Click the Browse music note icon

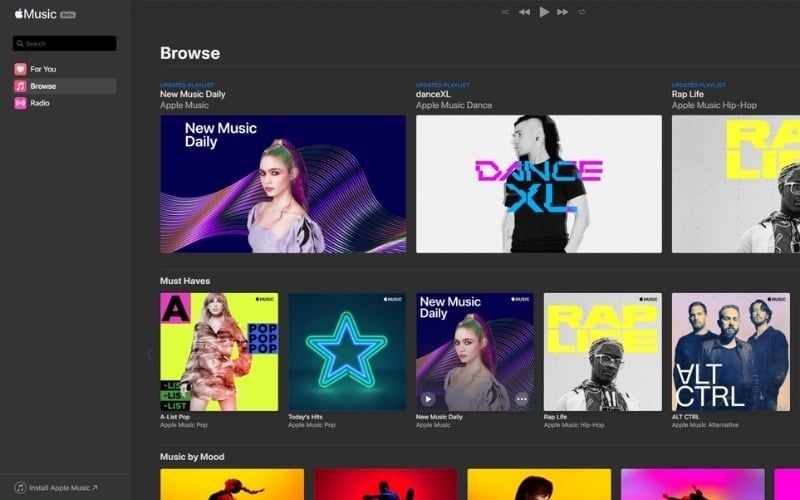[x=20, y=86]
